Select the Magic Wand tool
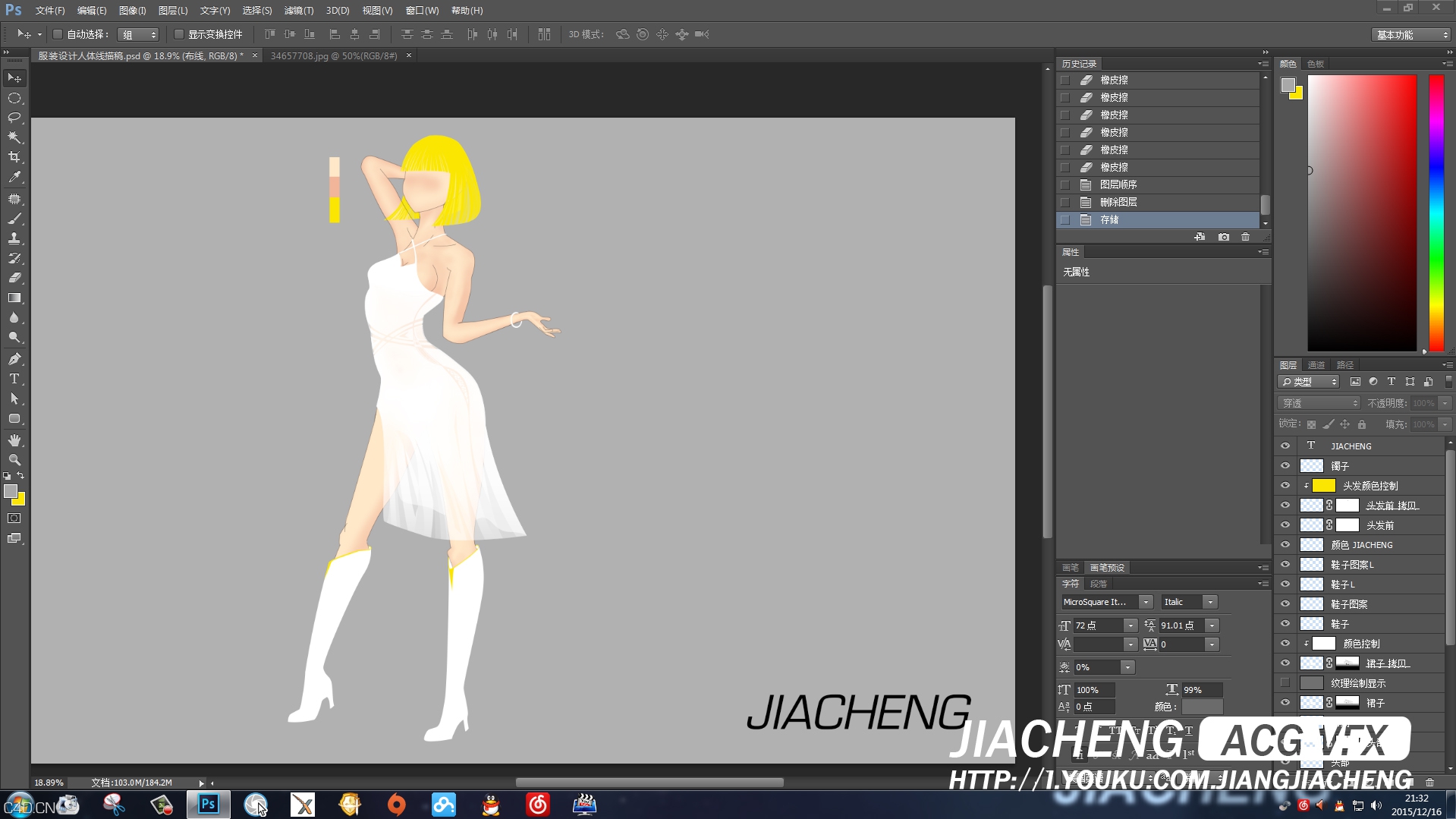 click(x=14, y=137)
